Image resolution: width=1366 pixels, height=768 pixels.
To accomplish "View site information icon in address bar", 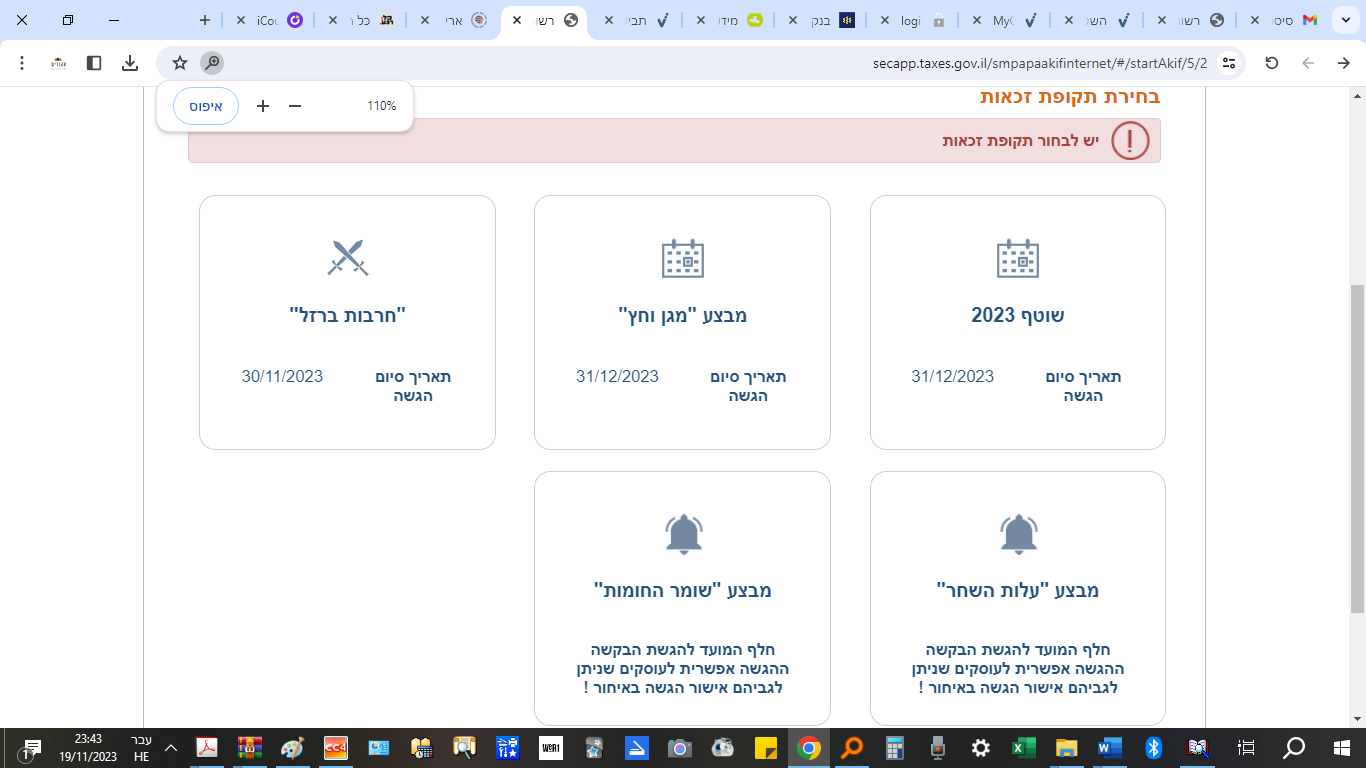I will pos(1230,63).
